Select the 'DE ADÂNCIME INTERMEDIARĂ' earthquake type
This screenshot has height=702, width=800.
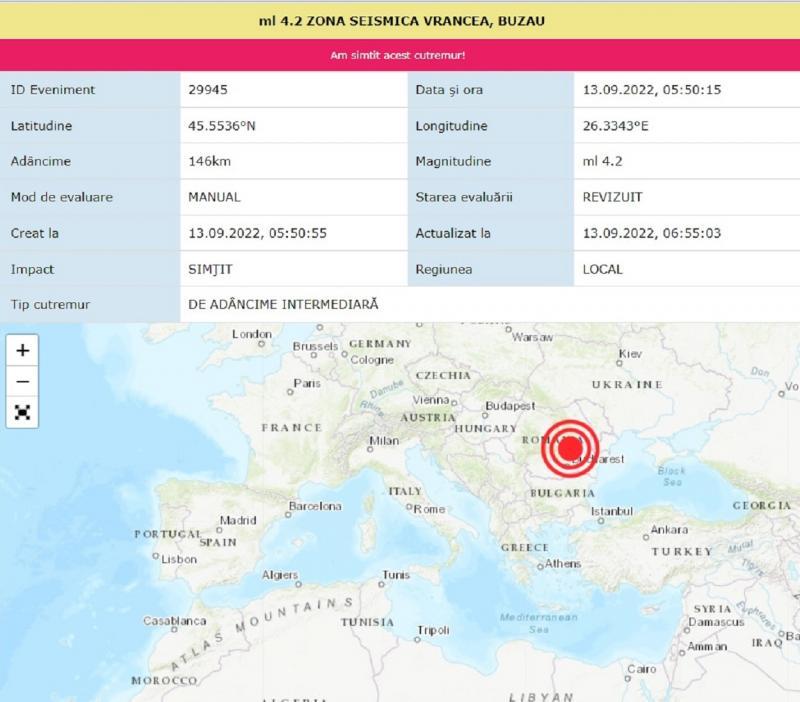(x=283, y=304)
